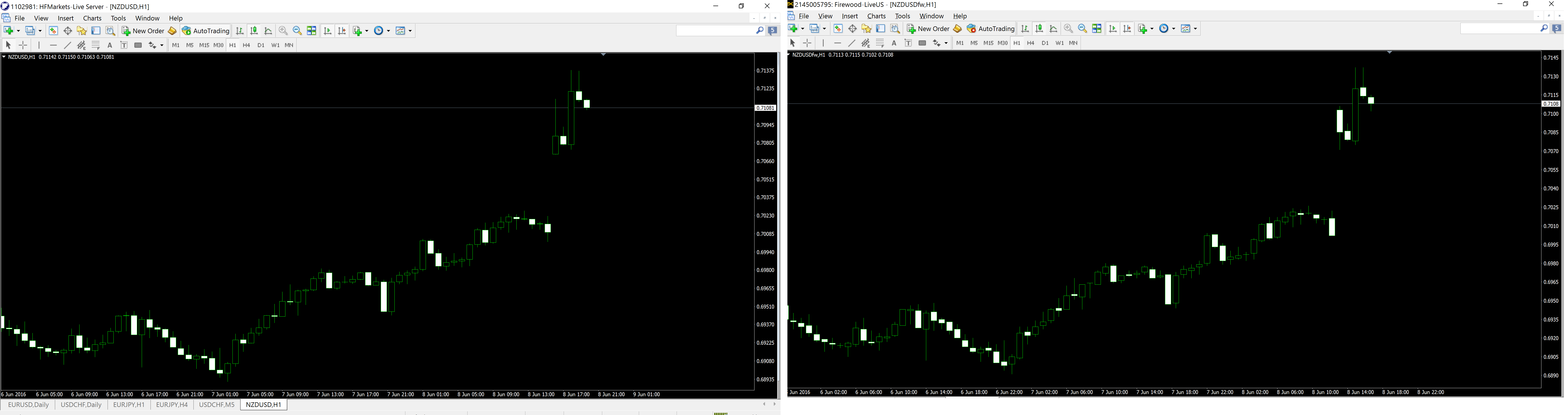Toggle Chart Shift in HFMarkets toolbar
Viewport: 1568px width, 415px height.
coord(342,31)
